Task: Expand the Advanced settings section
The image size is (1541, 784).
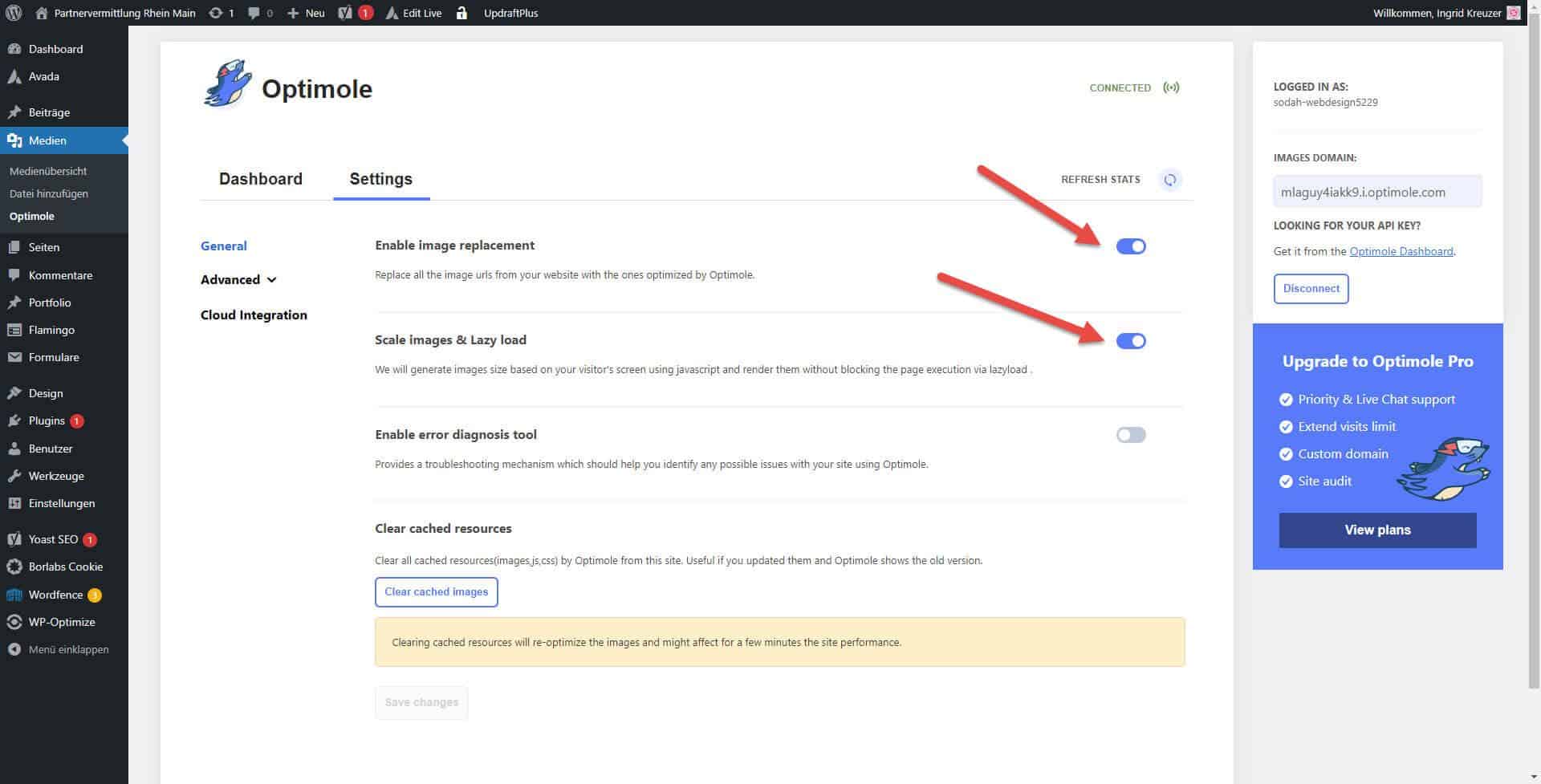Action: click(x=238, y=279)
